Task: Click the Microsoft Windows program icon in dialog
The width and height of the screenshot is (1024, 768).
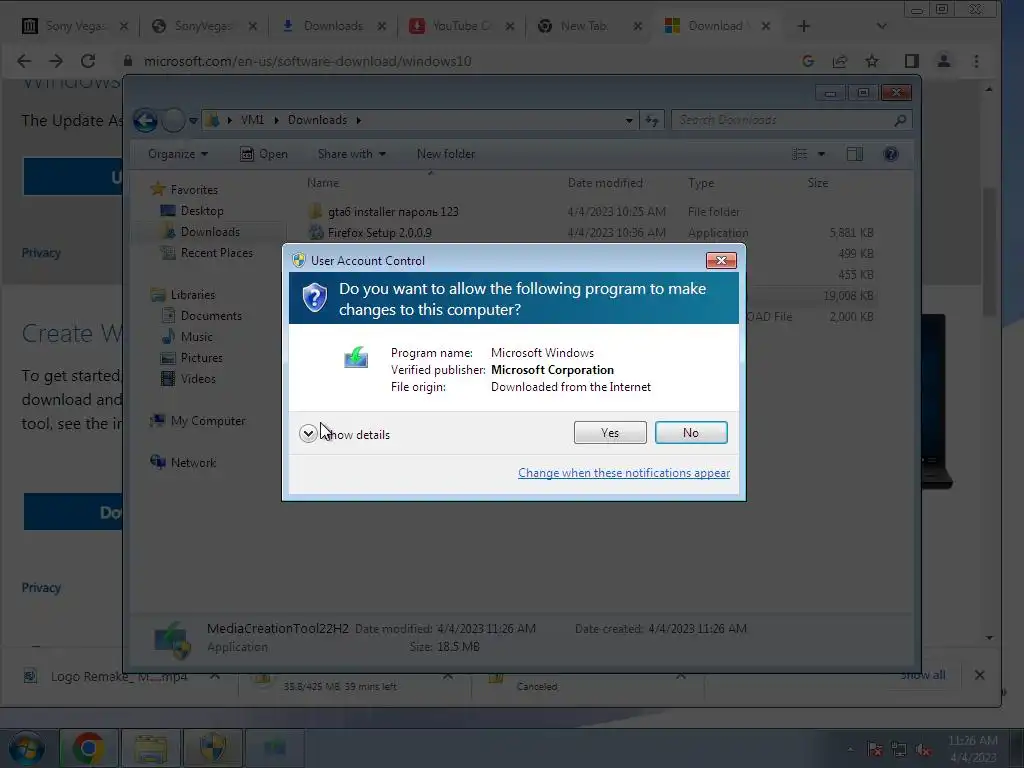Action: 356,357
